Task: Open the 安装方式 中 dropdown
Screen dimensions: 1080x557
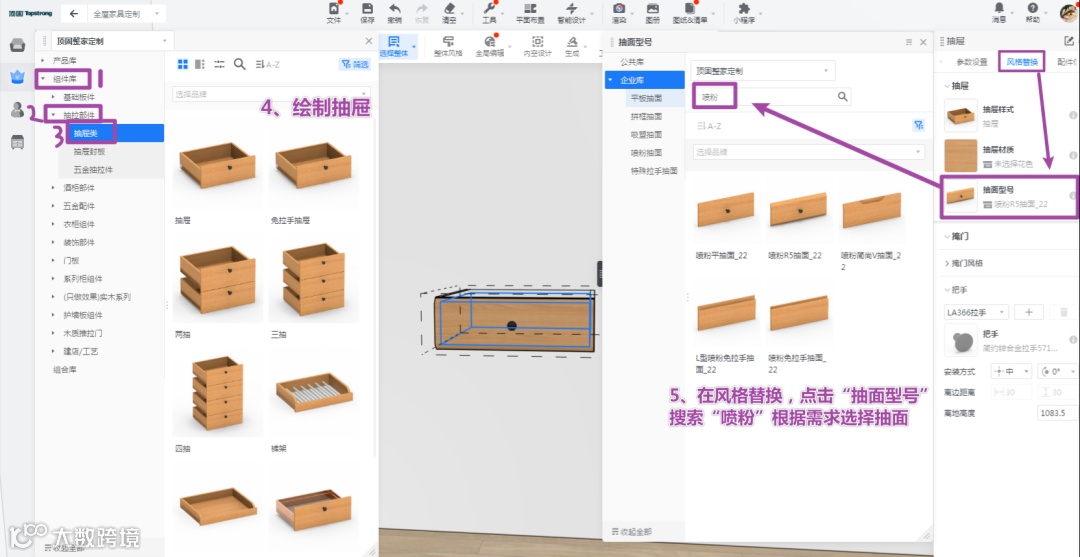Action: tap(1010, 372)
